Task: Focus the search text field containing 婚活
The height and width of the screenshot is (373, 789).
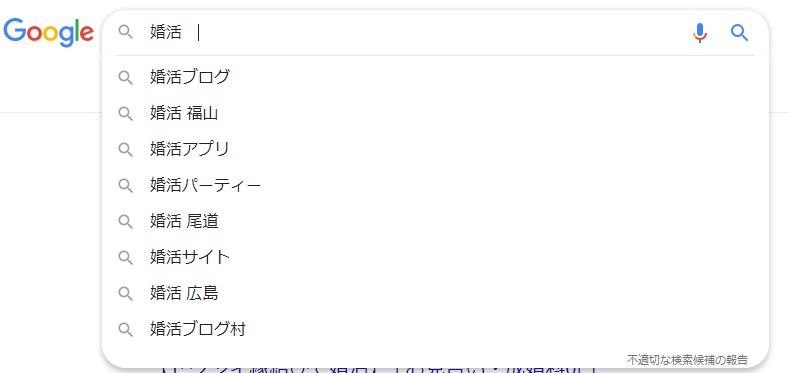Action: pyautogui.click(x=415, y=33)
